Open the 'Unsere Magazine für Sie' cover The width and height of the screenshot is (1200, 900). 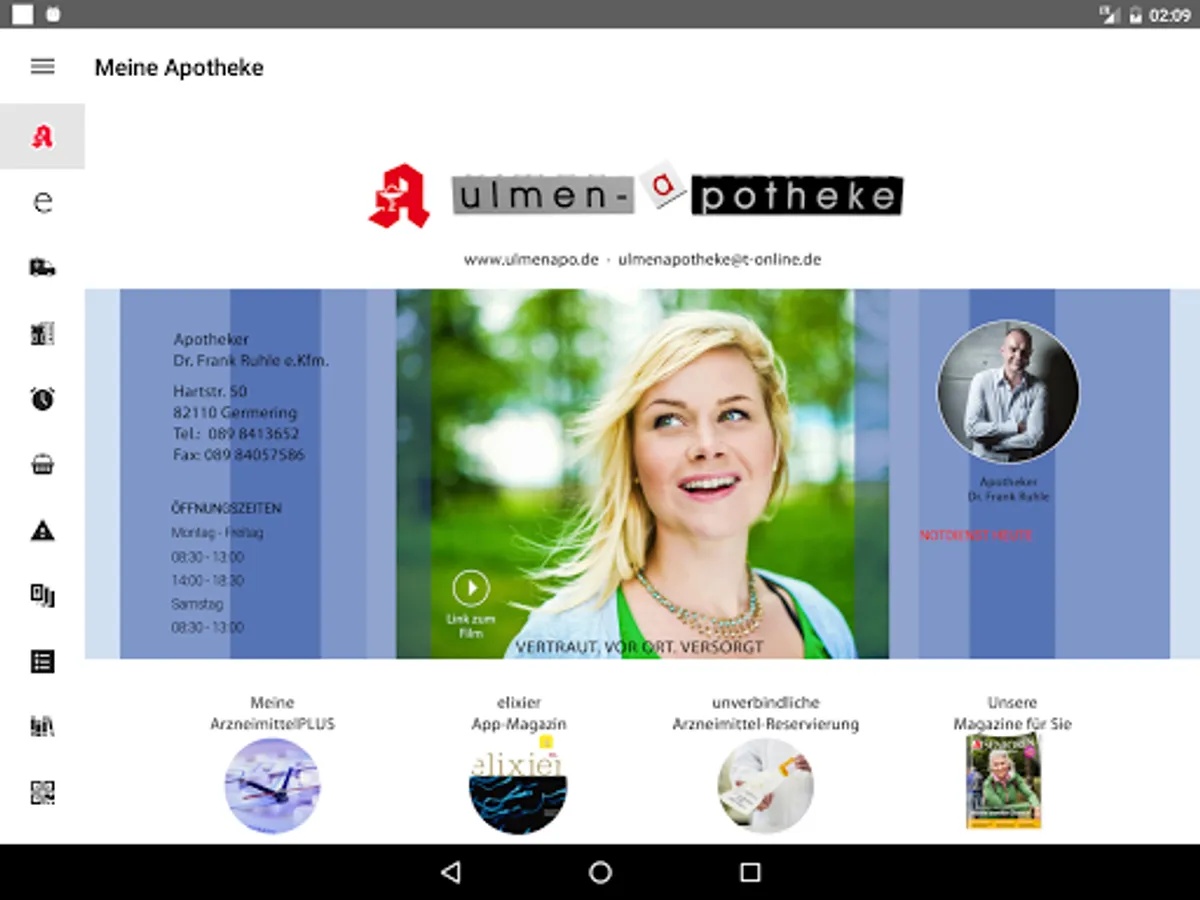pos(1004,781)
